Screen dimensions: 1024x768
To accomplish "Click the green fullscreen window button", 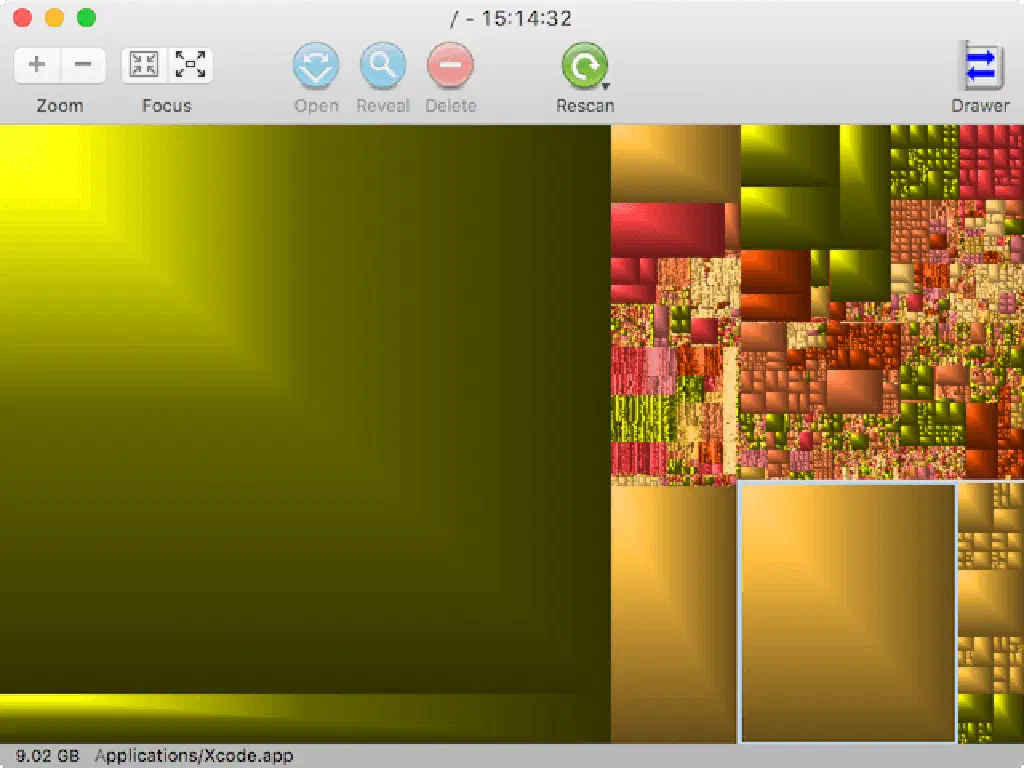I will tap(86, 18).
